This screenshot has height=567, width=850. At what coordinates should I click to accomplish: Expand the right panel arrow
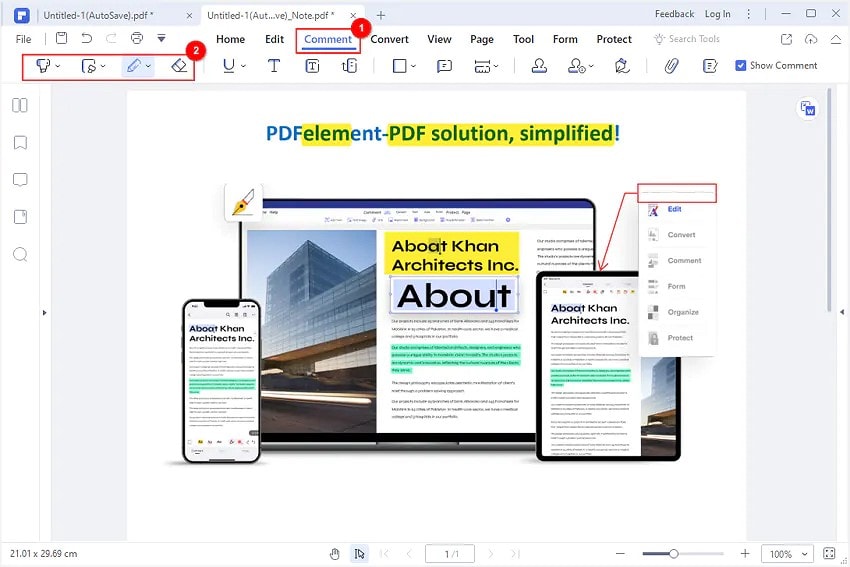pyautogui.click(x=842, y=312)
